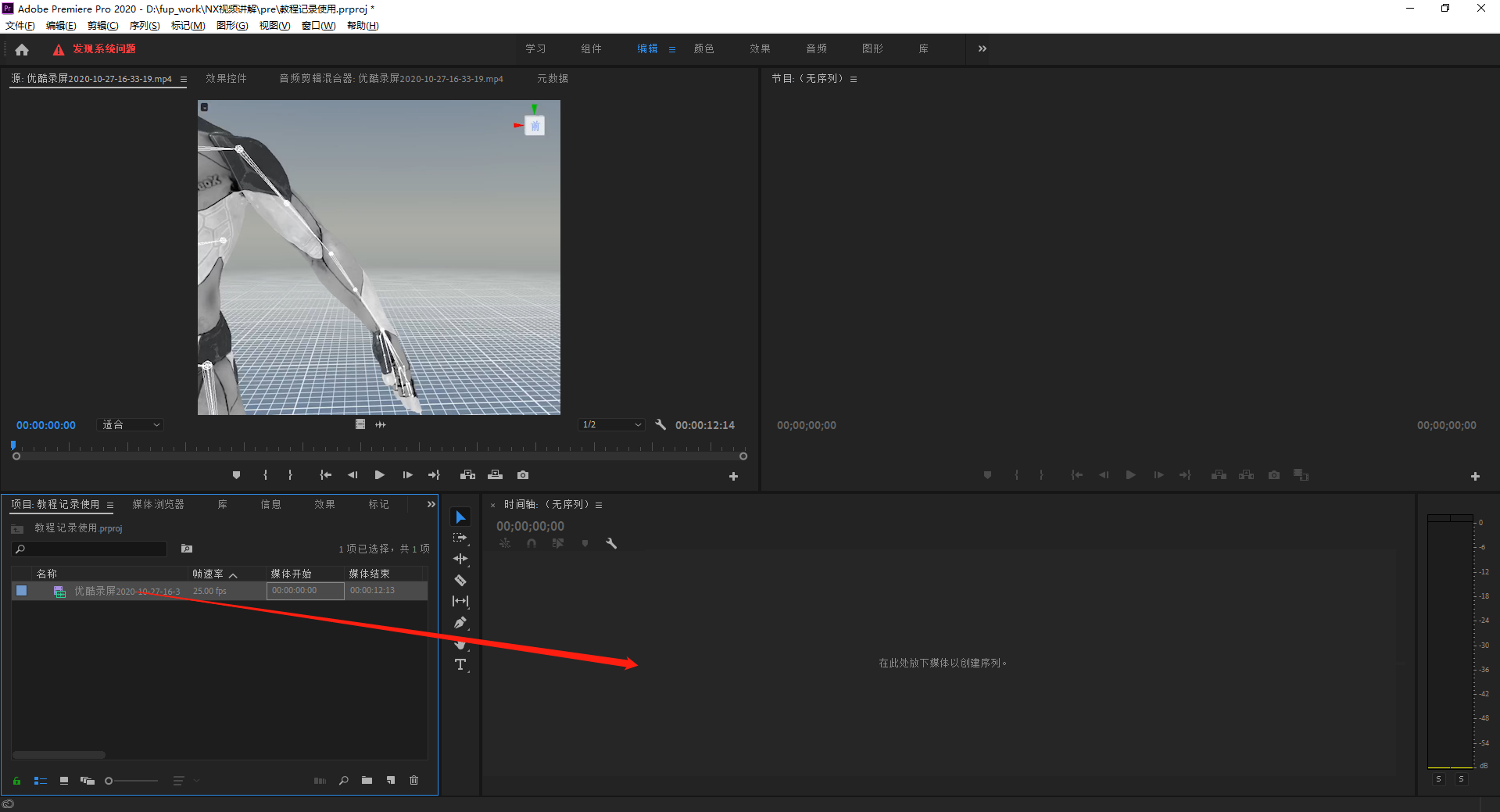Switch project panel to list view
This screenshot has width=1500, height=812.
click(x=41, y=781)
